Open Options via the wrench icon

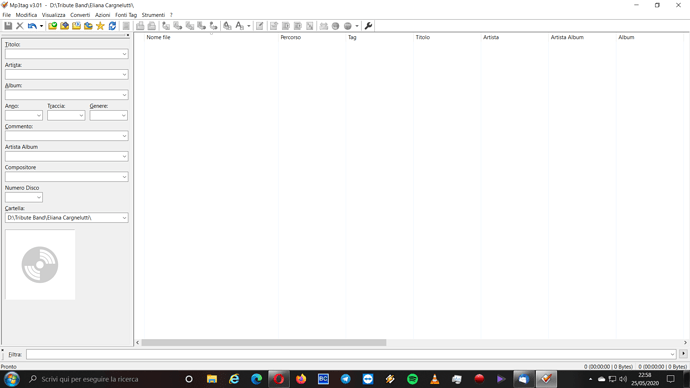tap(368, 26)
